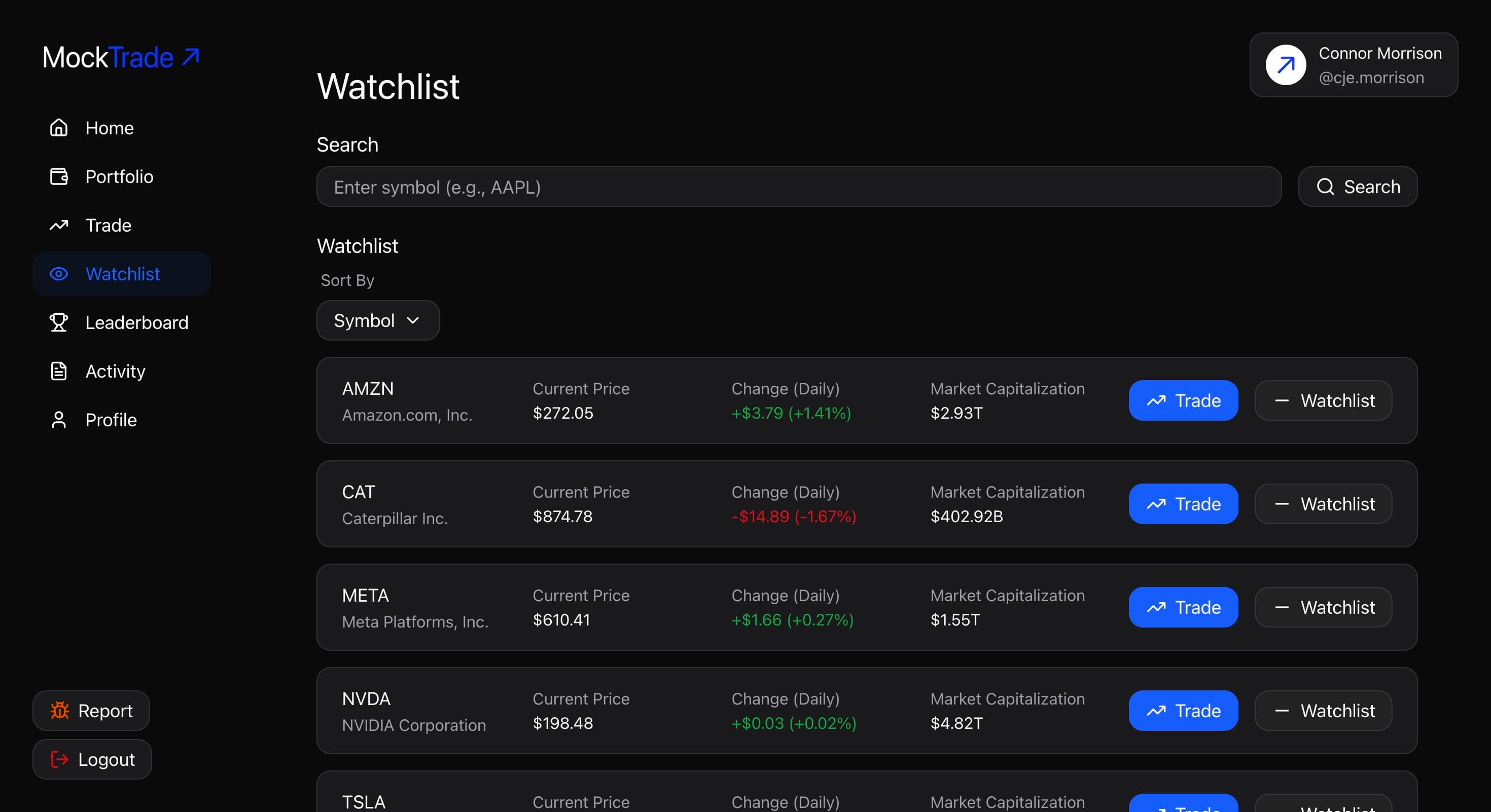This screenshot has height=812, width=1491.
Task: Open the Portfolio page
Action: point(122,176)
